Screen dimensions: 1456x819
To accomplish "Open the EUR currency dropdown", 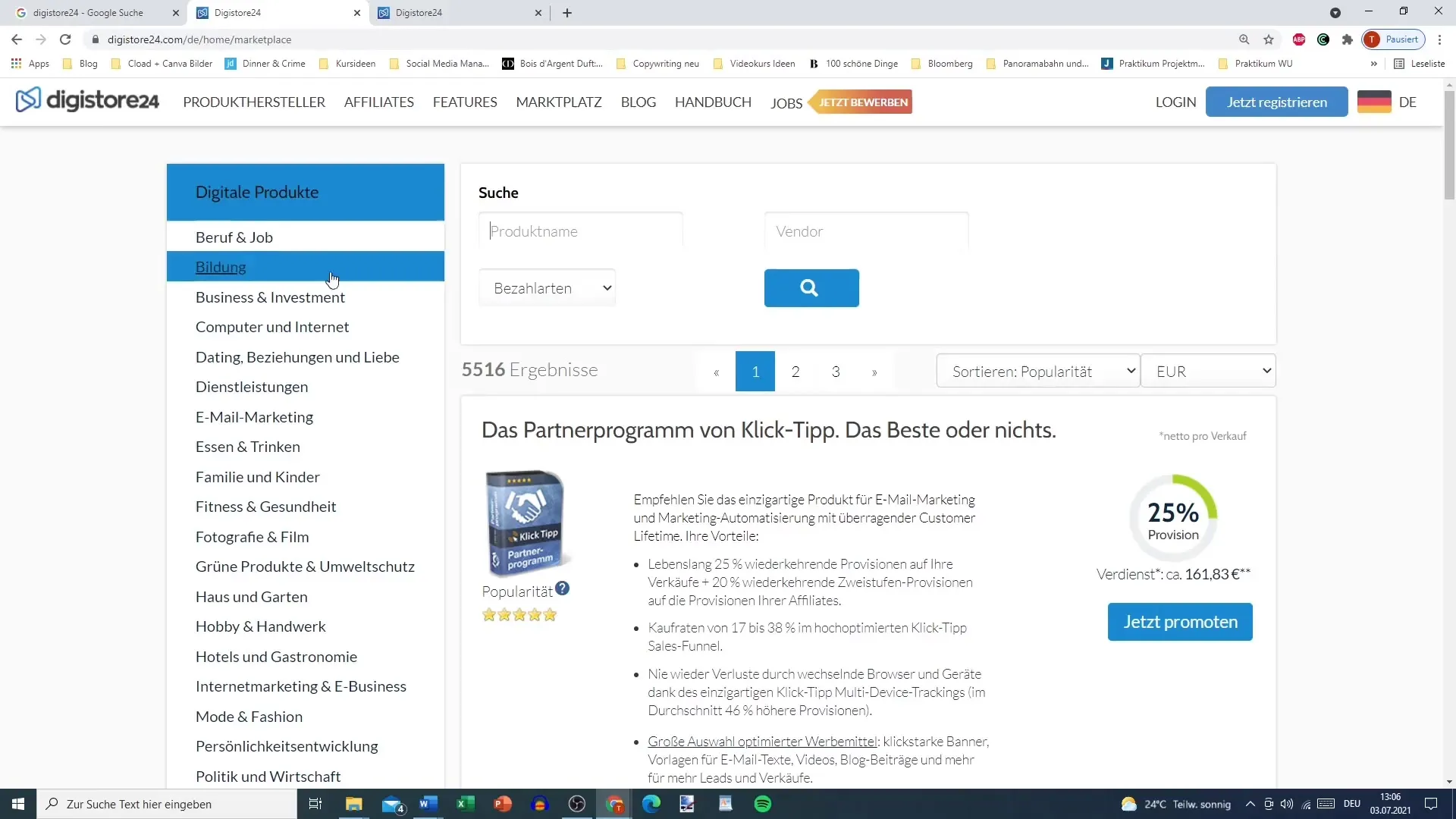I will tap(1209, 372).
